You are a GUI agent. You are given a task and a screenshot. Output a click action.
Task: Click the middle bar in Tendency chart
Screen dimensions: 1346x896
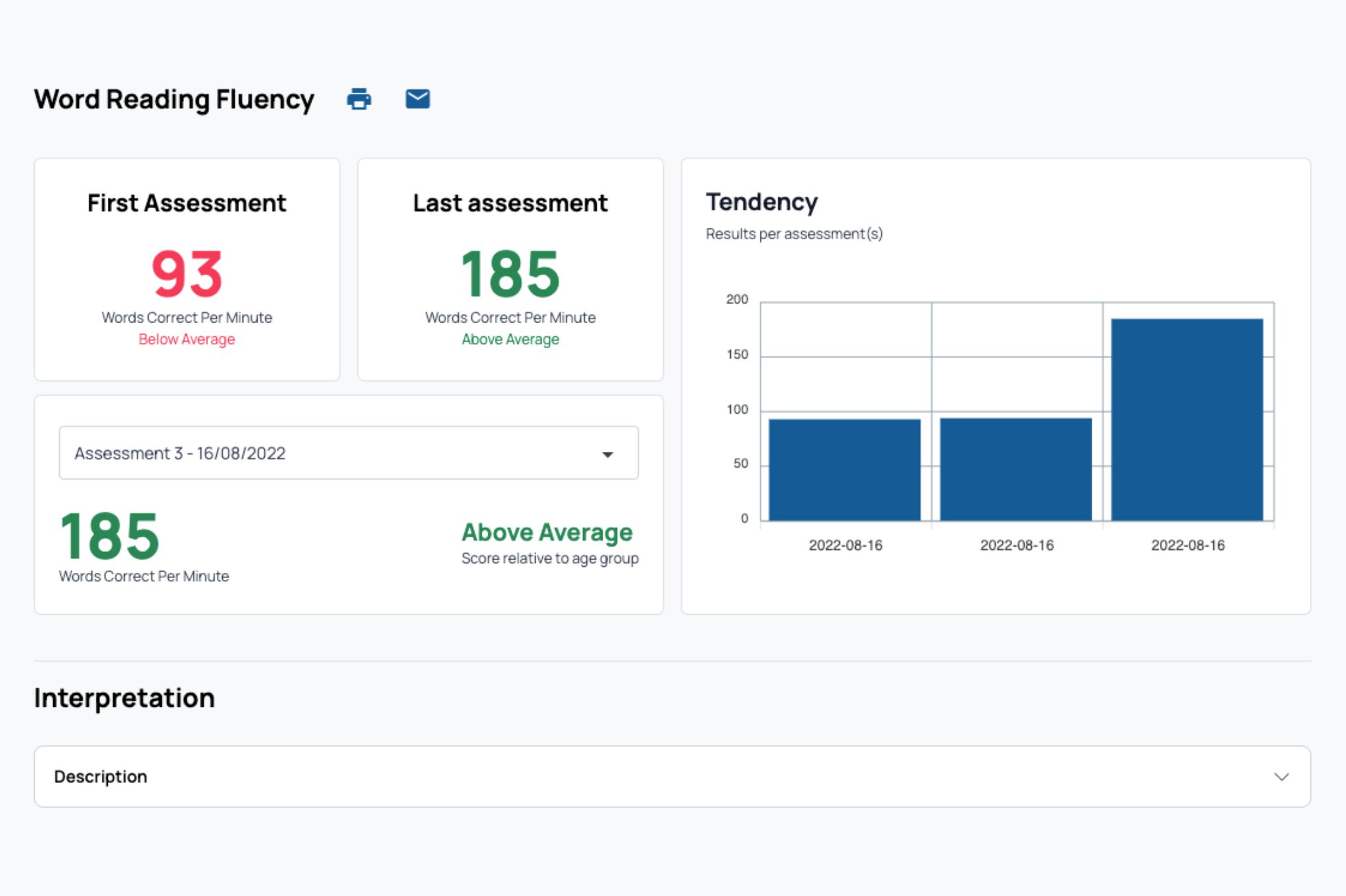[x=1016, y=469]
